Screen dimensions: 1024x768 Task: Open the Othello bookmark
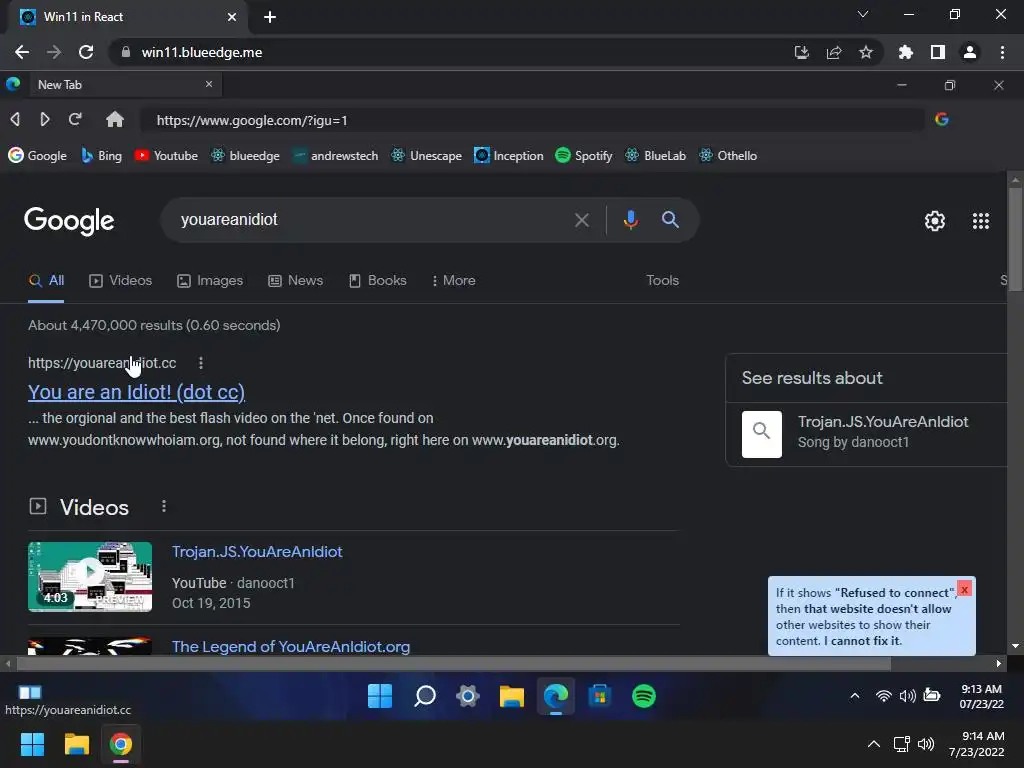[728, 155]
